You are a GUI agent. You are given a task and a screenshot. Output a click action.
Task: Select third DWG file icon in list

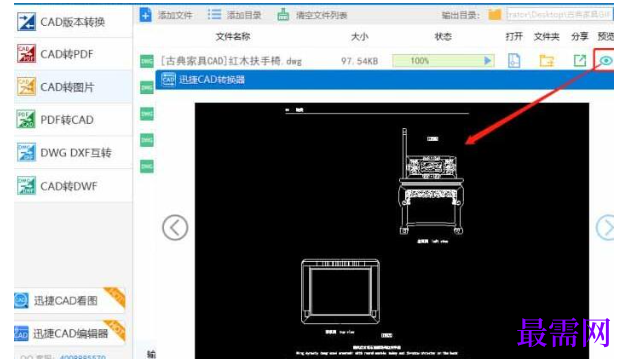147,114
